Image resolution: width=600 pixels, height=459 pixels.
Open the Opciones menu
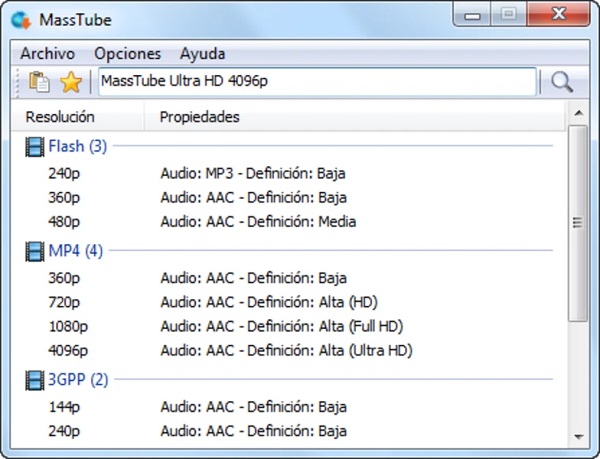click(127, 54)
